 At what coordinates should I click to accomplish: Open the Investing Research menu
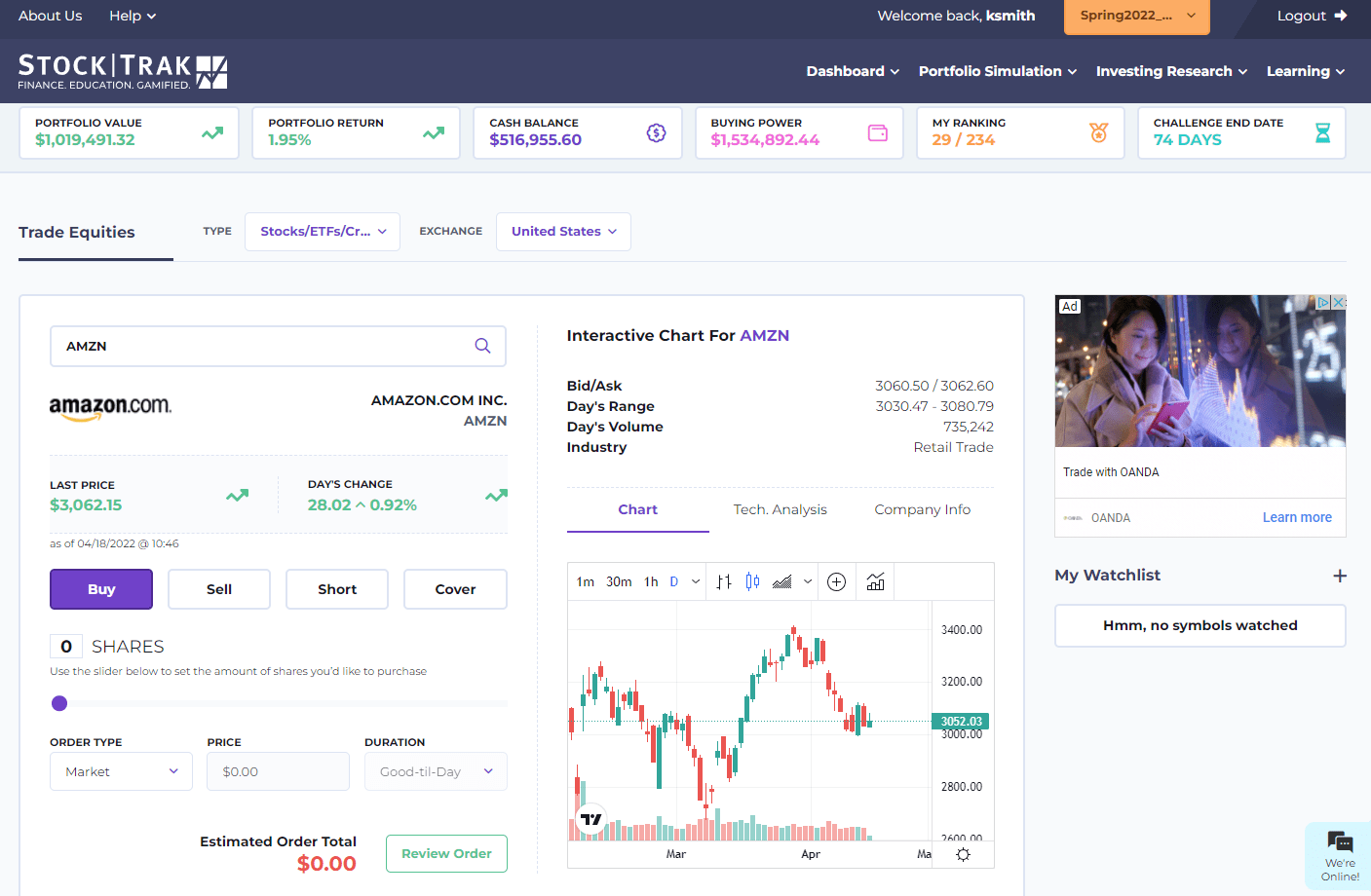tap(1164, 71)
